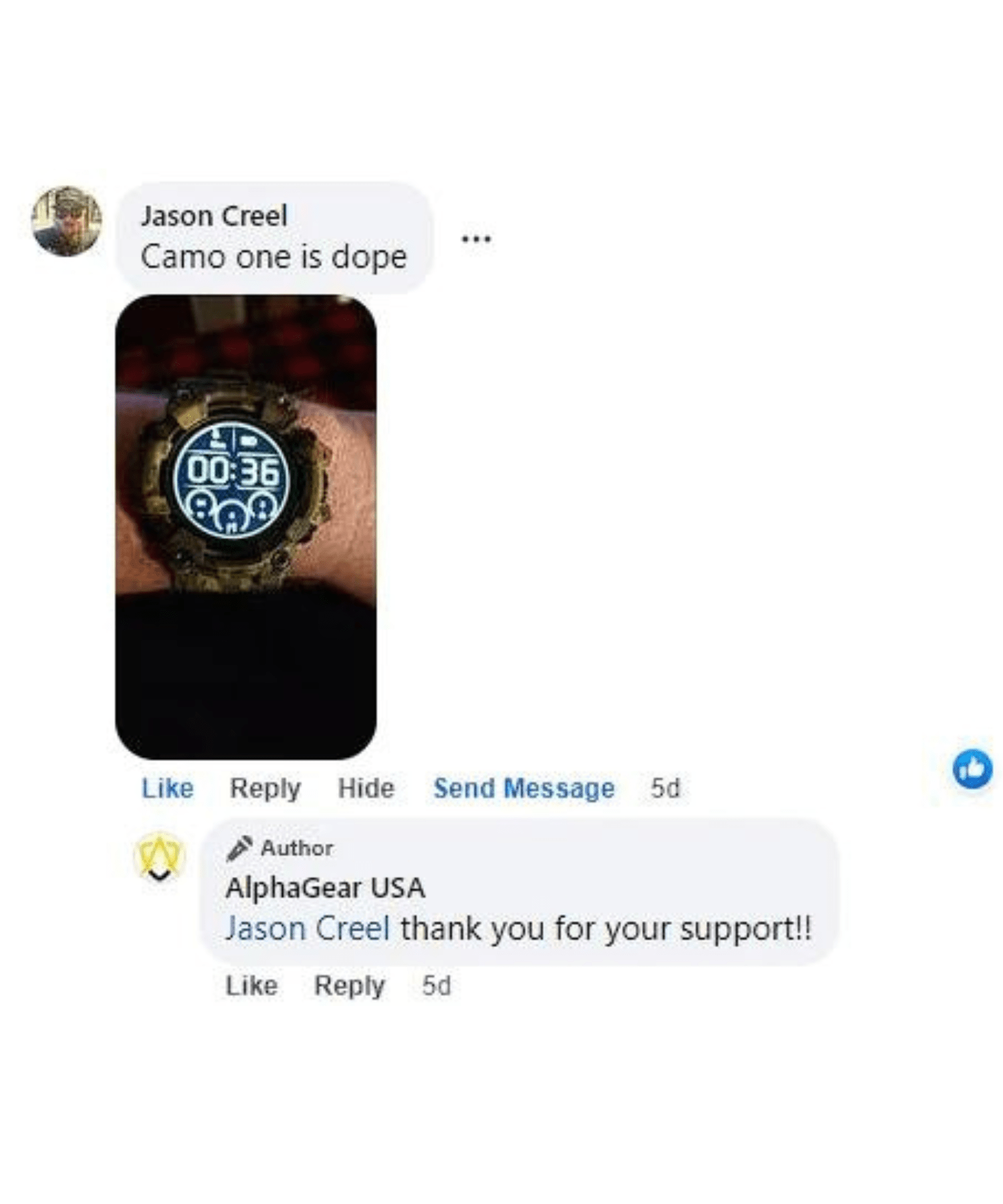Click the 'Camo one is dope' comment bubble
The width and height of the screenshot is (1003, 1204).
[274, 237]
